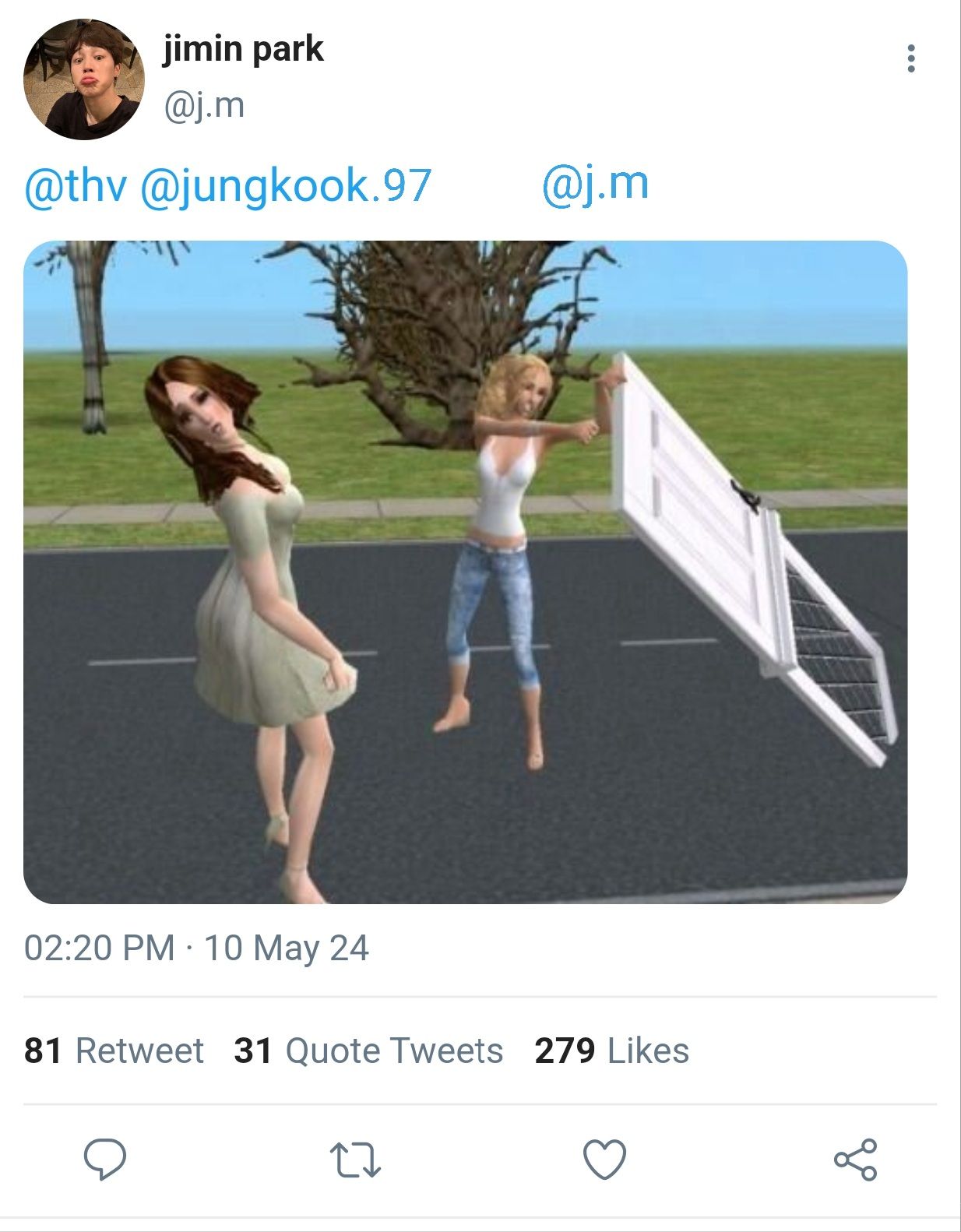
Task: Open the @thv mention
Action: tap(75, 186)
